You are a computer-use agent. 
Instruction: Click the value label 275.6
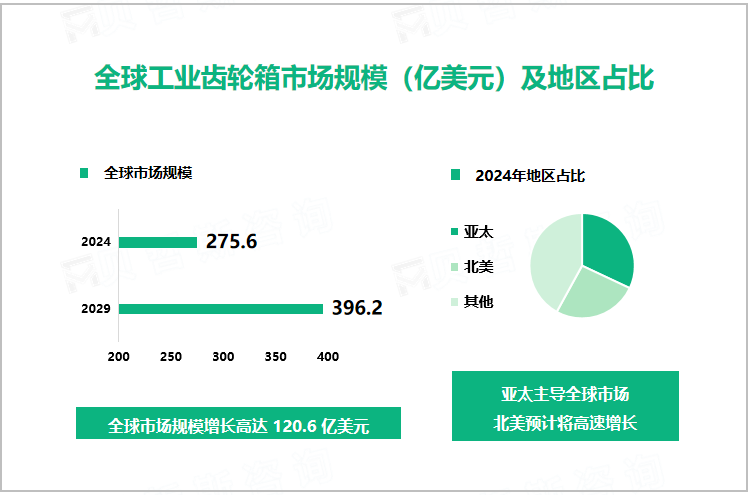pos(231,241)
